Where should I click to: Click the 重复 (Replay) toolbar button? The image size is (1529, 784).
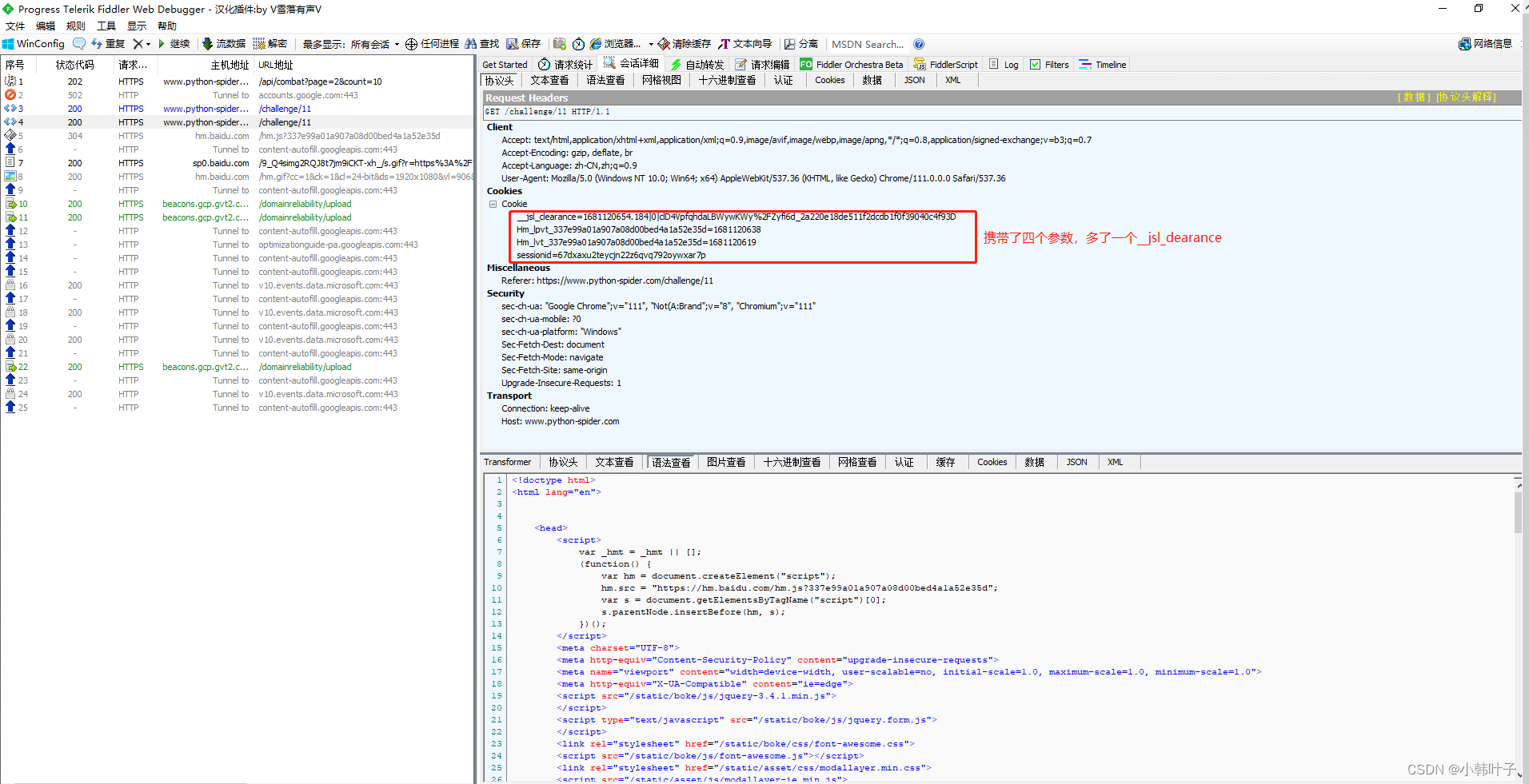coord(108,44)
